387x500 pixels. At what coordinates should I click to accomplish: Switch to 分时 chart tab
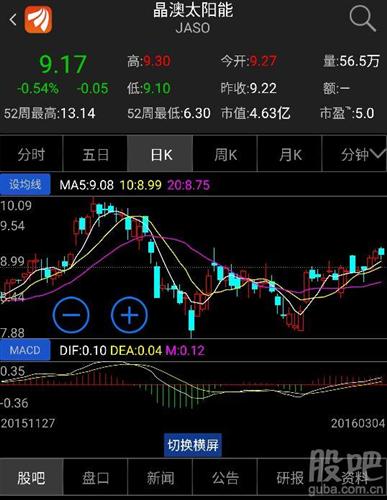(31, 154)
